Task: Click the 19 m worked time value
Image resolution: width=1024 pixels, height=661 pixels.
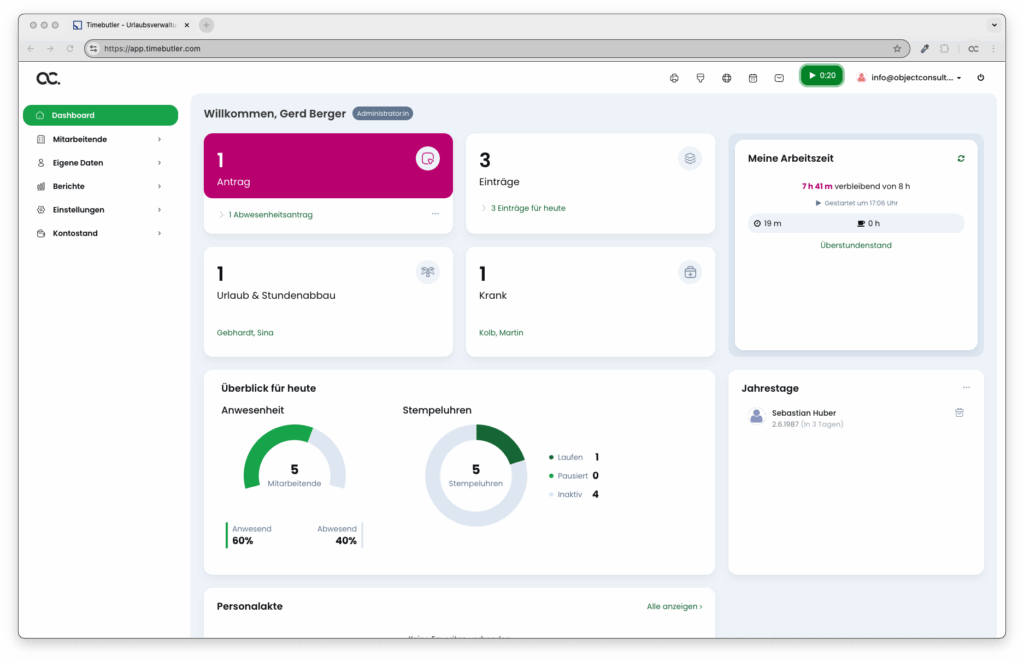Action: tap(767, 223)
